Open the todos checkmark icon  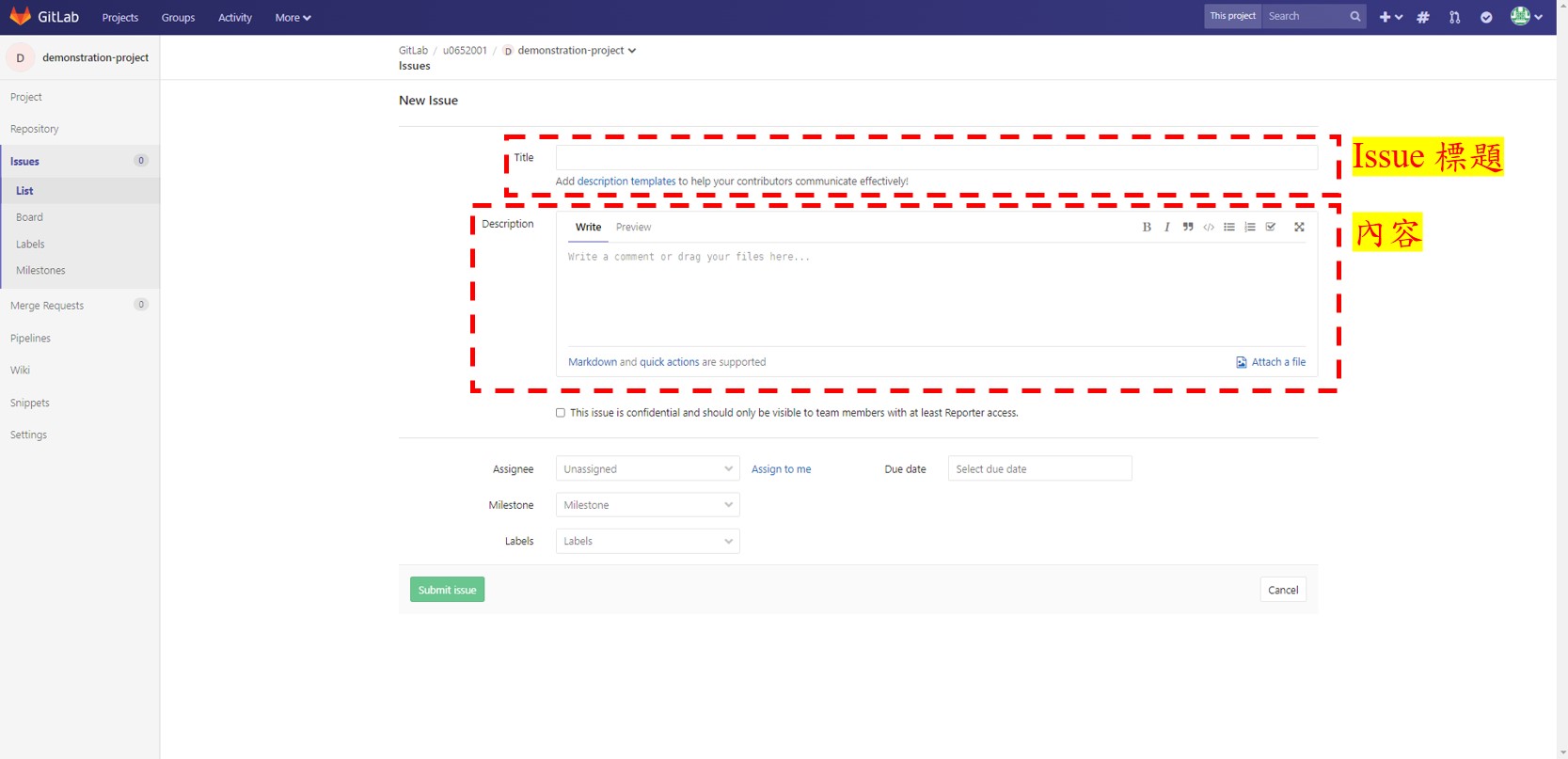pyautogui.click(x=1486, y=17)
